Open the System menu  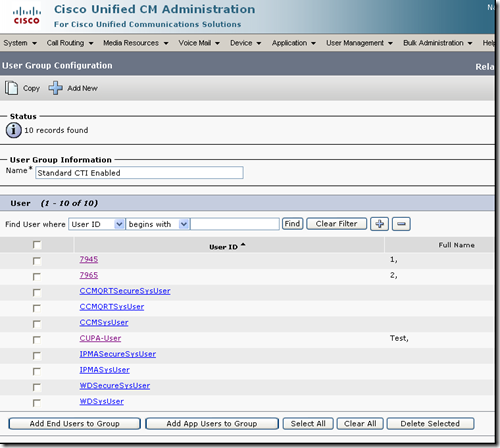coord(20,43)
